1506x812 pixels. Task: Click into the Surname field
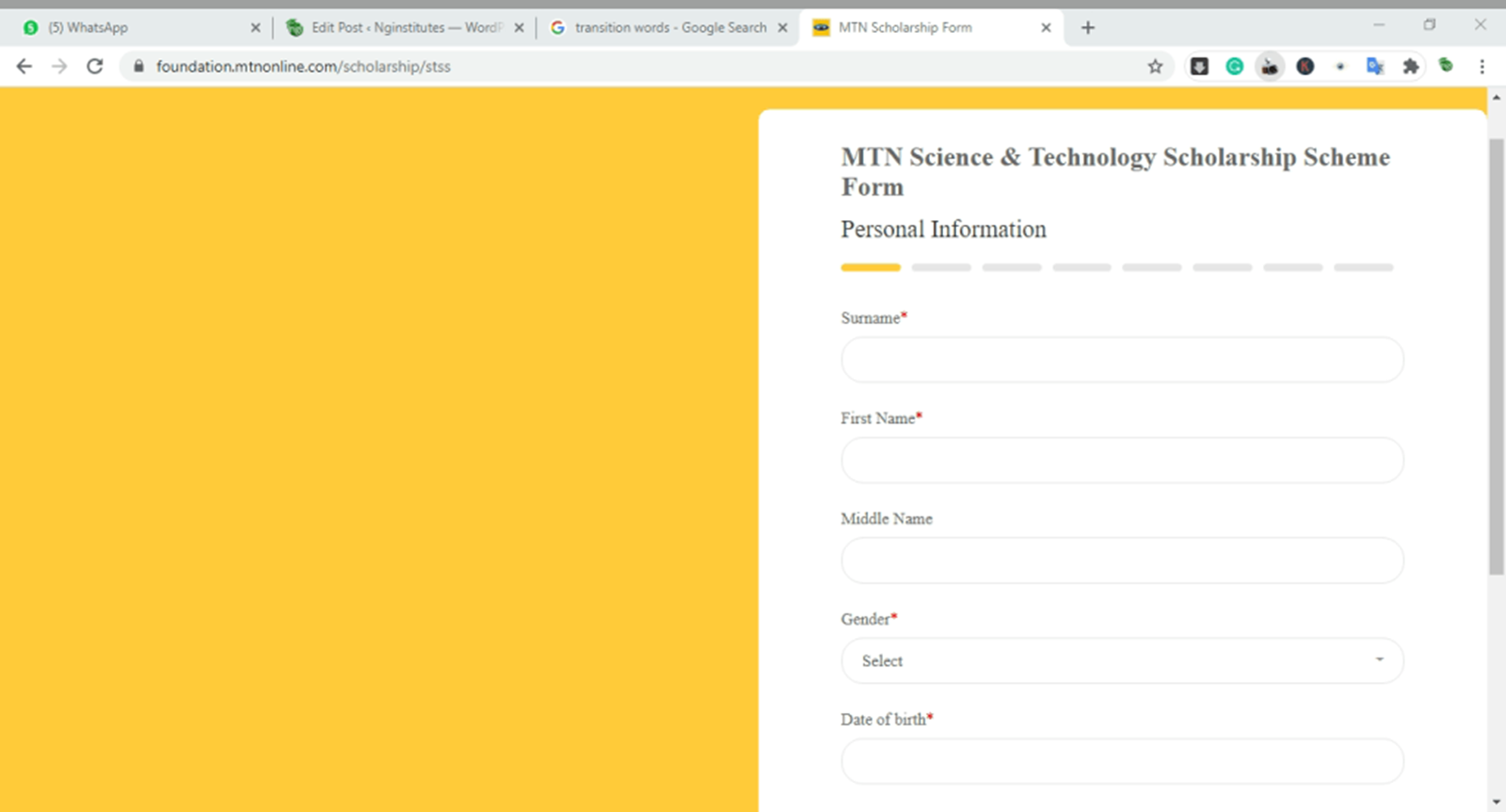click(x=1122, y=359)
